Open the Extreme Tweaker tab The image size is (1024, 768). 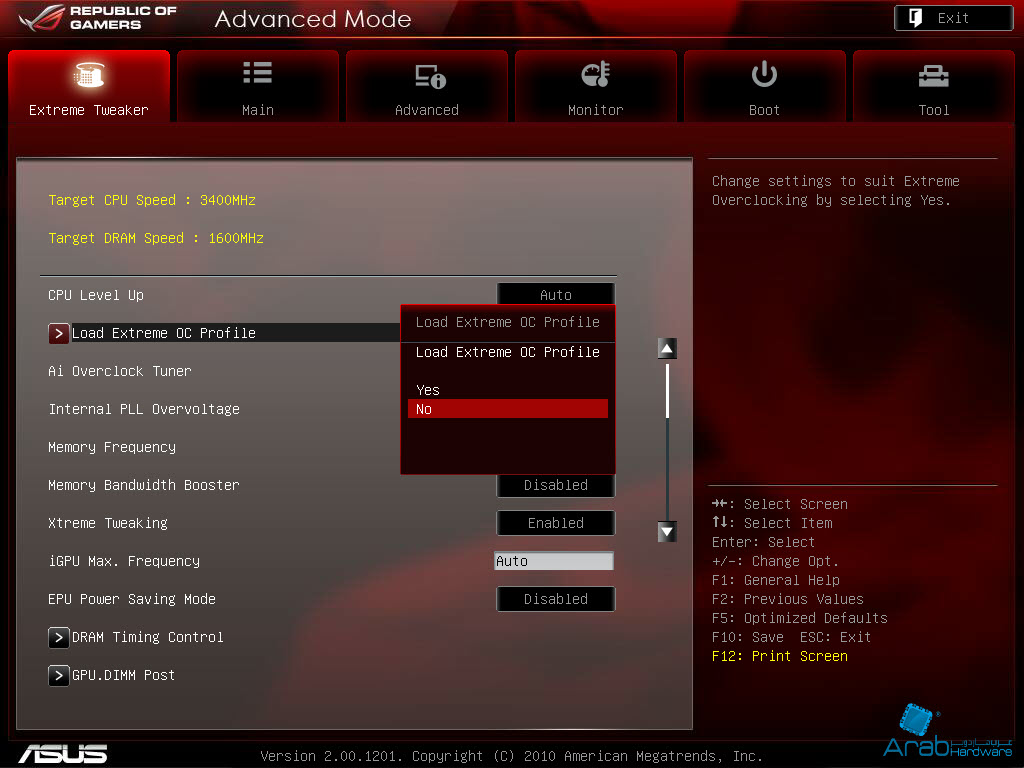coord(89,86)
